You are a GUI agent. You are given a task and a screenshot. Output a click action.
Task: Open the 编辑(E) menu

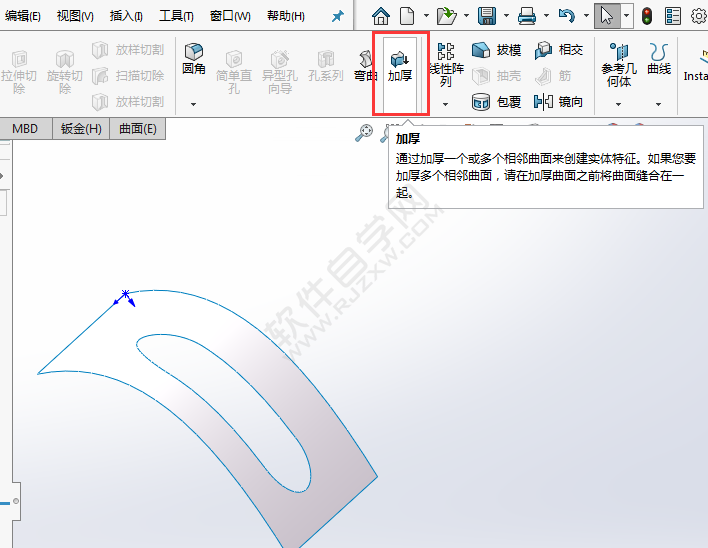coord(22,16)
